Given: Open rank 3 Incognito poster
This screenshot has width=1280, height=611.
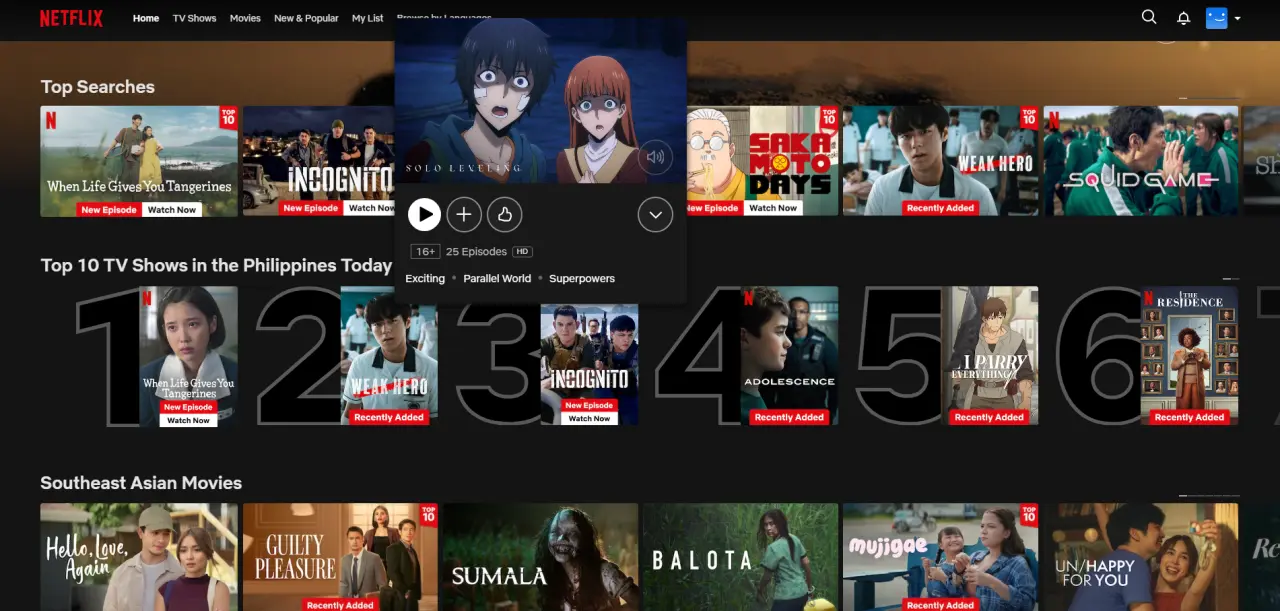Looking at the screenshot, I should coord(589,365).
